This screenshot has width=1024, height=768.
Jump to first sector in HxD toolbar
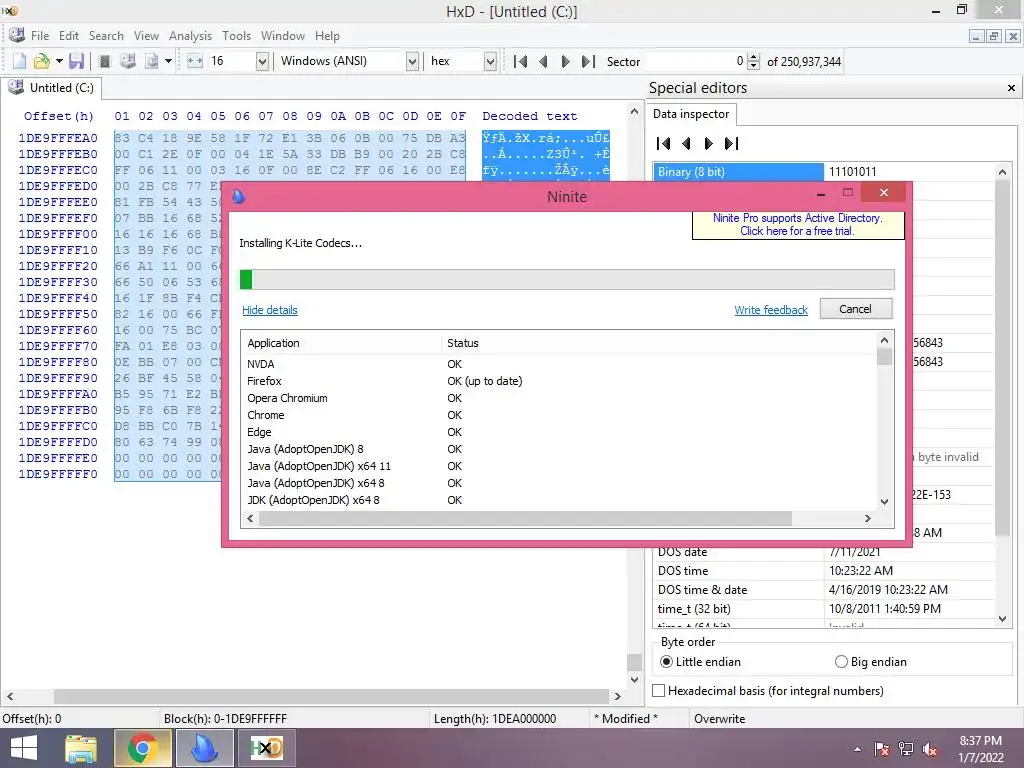tap(520, 61)
